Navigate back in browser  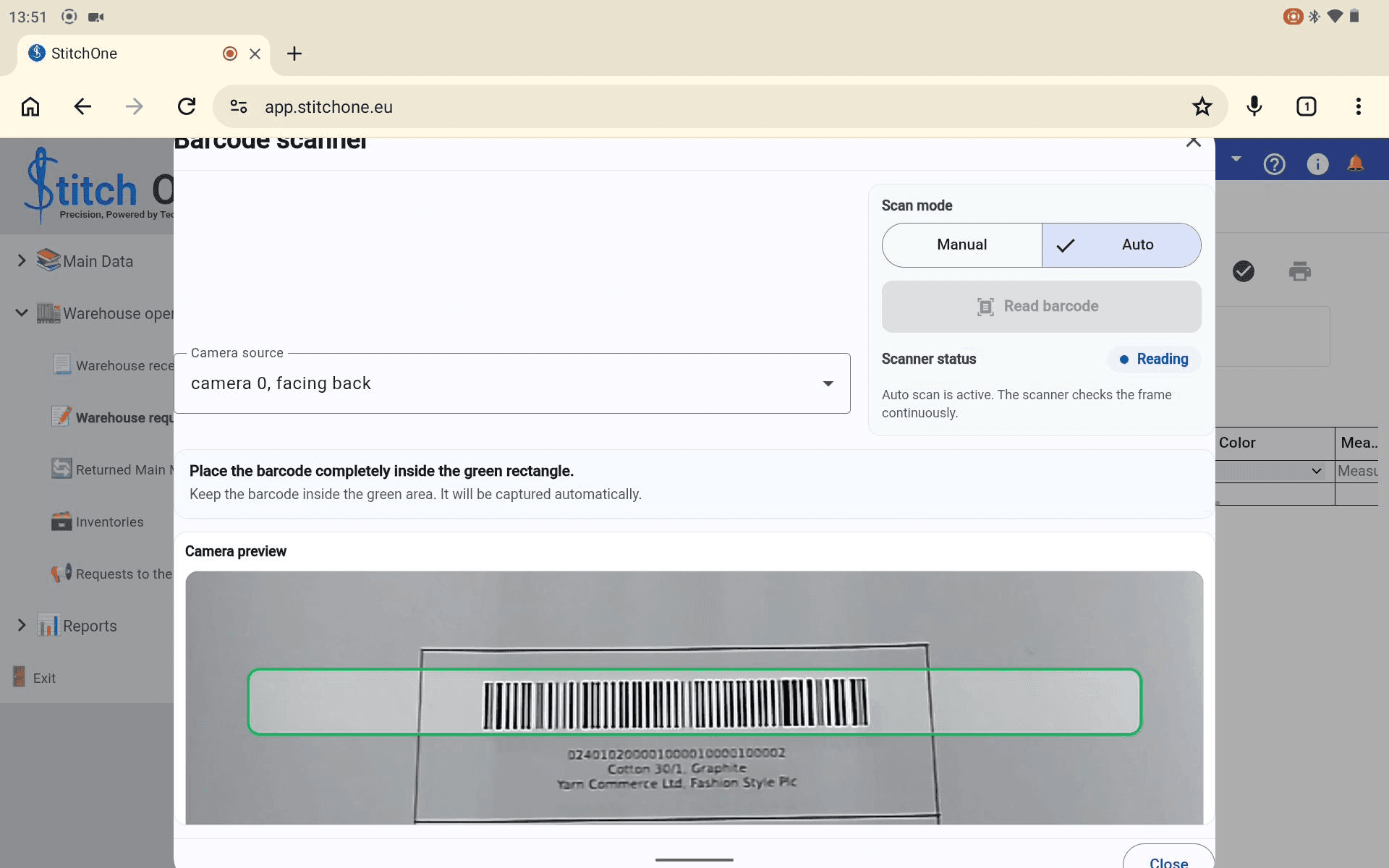pyautogui.click(x=82, y=107)
